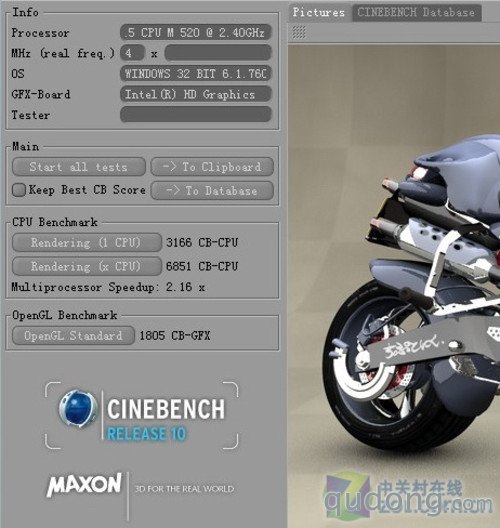Open the CINEBENCH Database tab
This screenshot has width=500, height=528.
tap(416, 12)
